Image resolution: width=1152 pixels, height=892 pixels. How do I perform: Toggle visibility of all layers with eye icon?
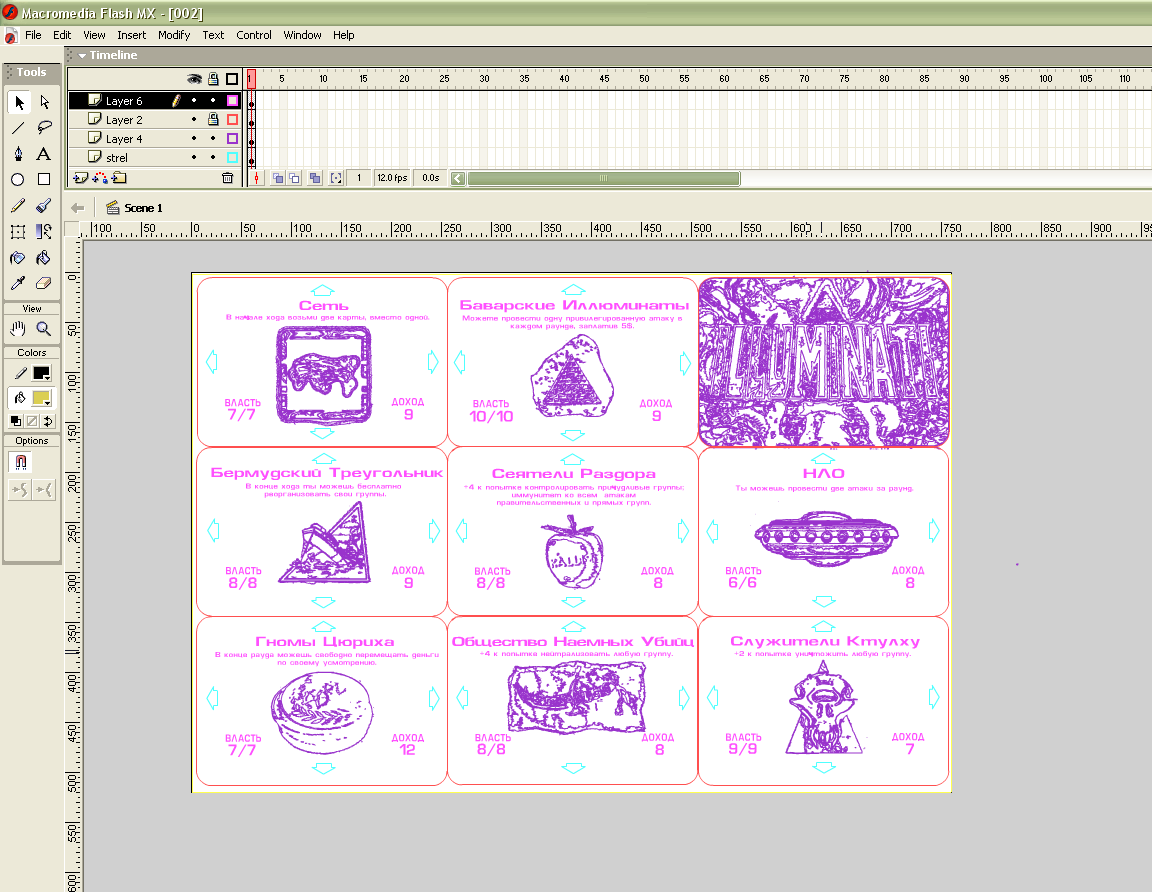194,79
